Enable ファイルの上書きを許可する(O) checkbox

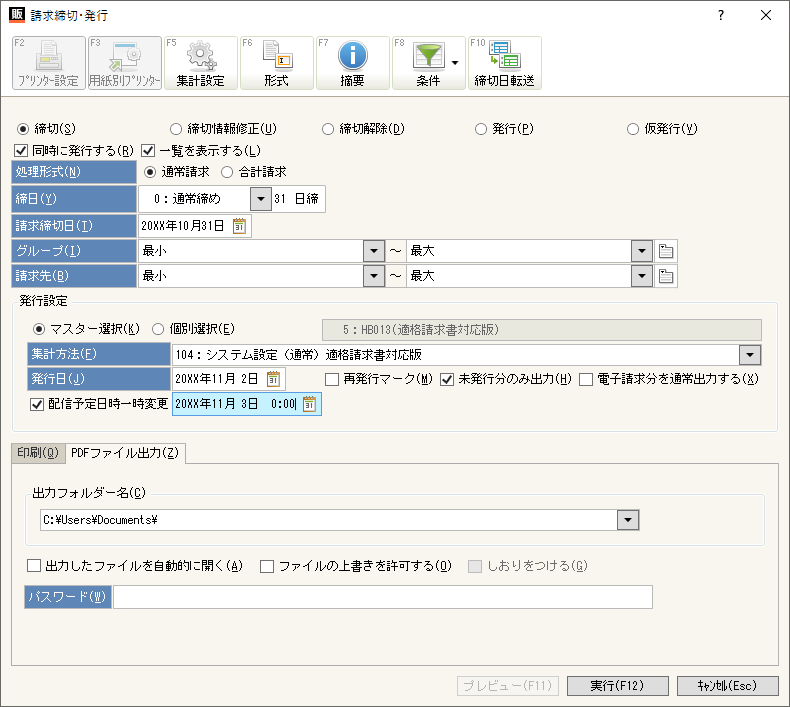pos(267,566)
